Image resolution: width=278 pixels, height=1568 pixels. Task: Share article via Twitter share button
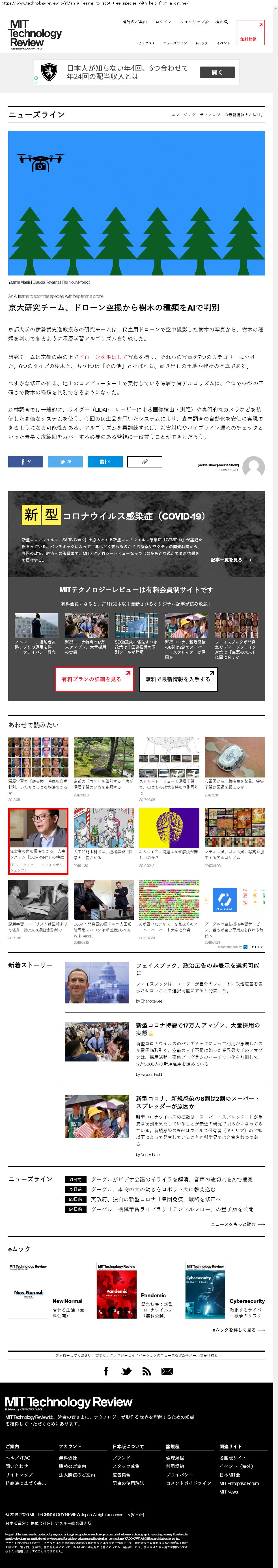(x=65, y=462)
